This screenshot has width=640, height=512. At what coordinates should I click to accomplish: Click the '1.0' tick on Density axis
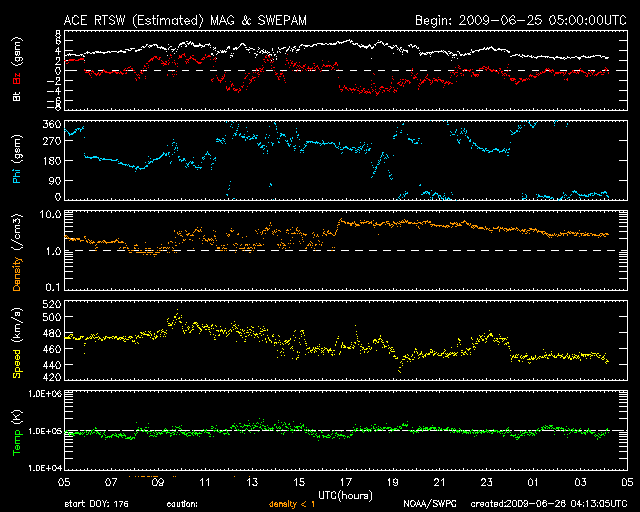53,252
